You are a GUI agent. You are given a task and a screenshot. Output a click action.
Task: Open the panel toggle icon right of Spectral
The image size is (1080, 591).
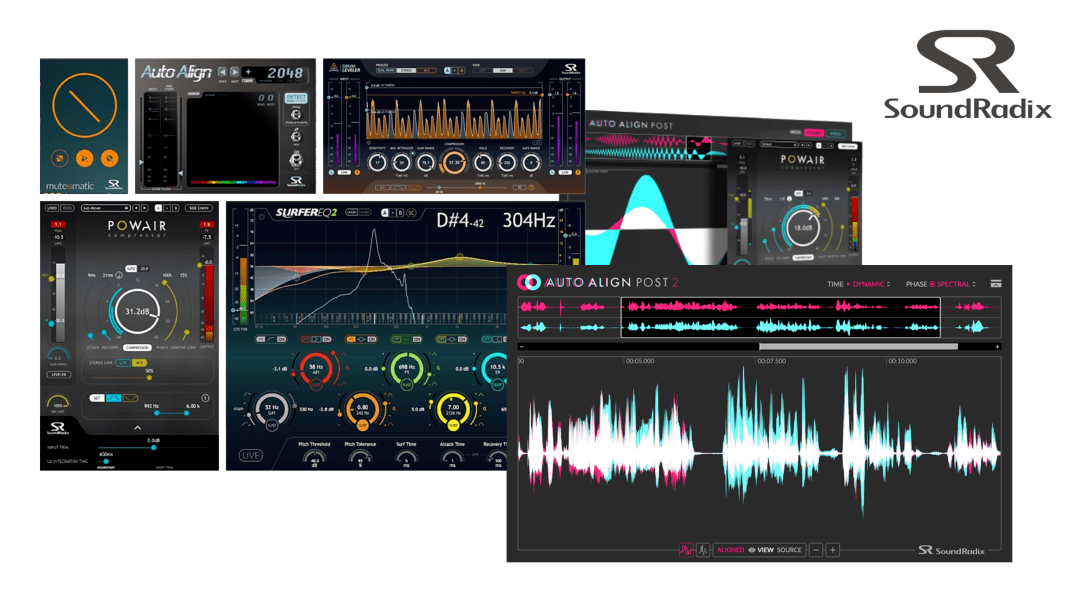click(x=995, y=283)
